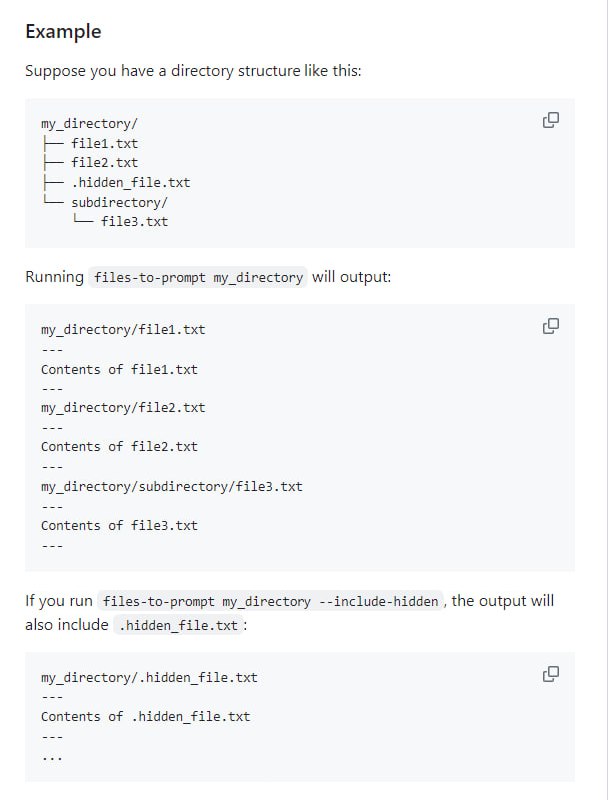Copy the hidden-file output code block
The image size is (609, 800).
549,674
